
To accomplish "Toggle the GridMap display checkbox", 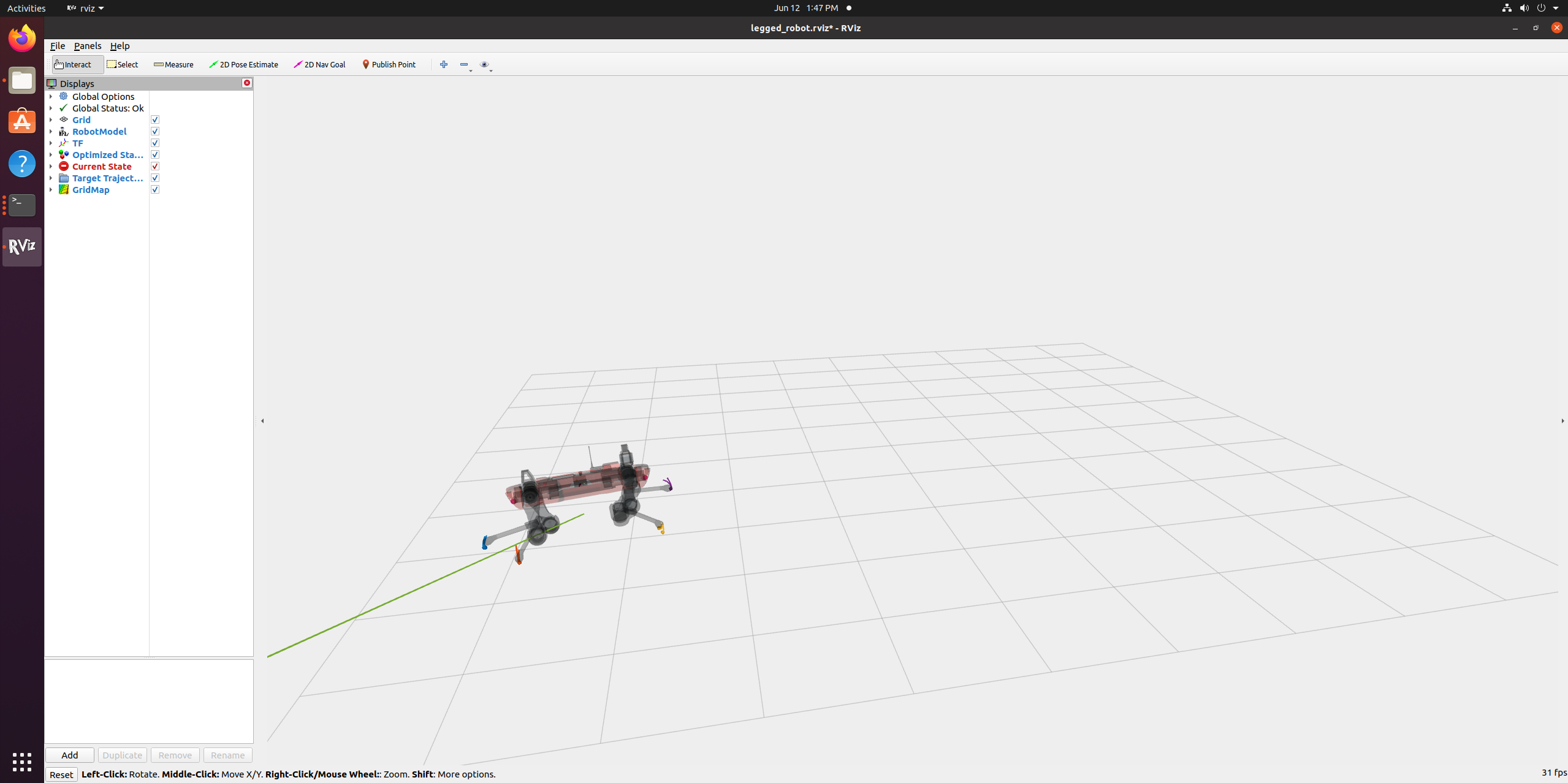I will [x=155, y=189].
